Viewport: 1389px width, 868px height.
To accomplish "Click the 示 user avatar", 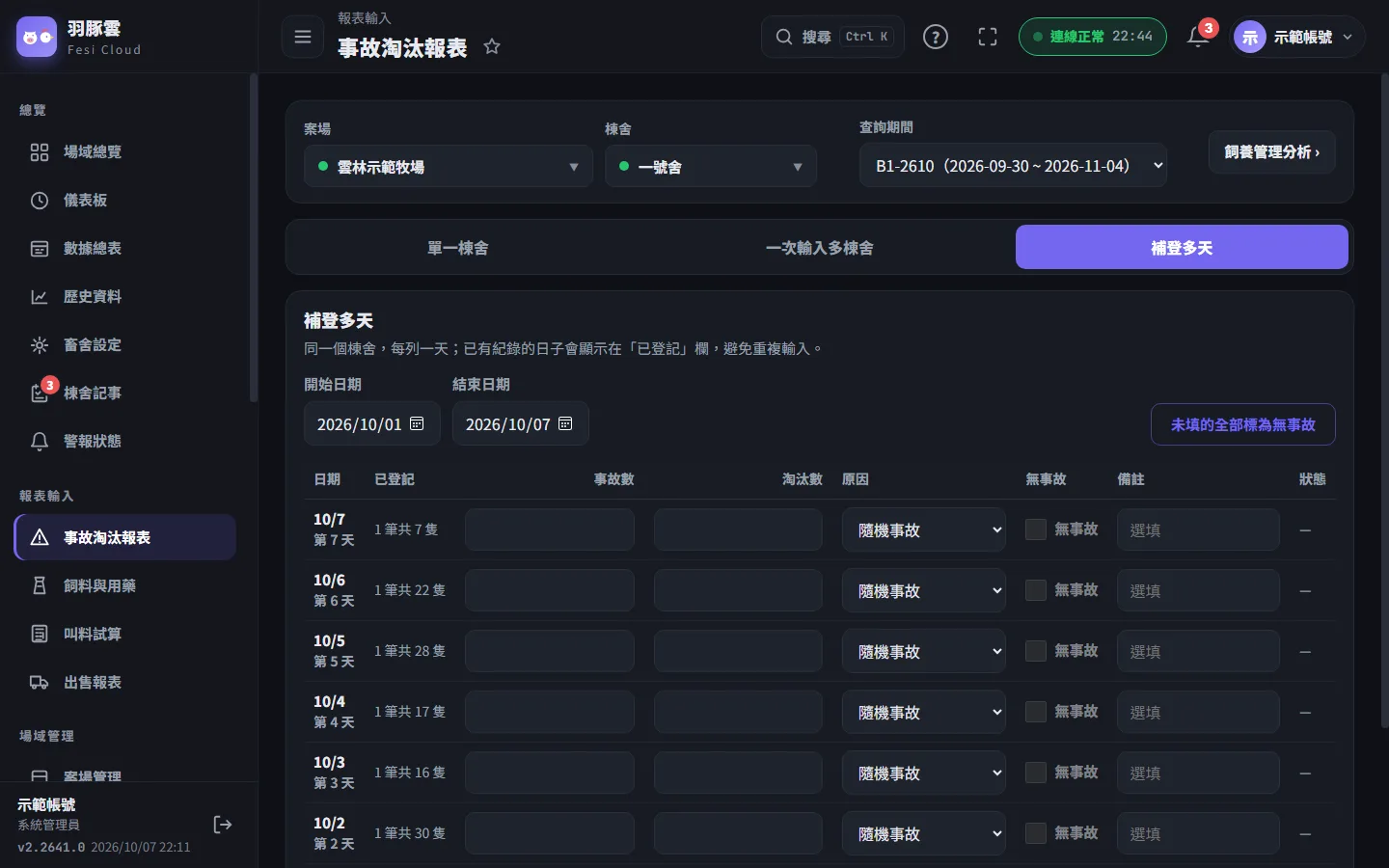I will tap(1250, 37).
